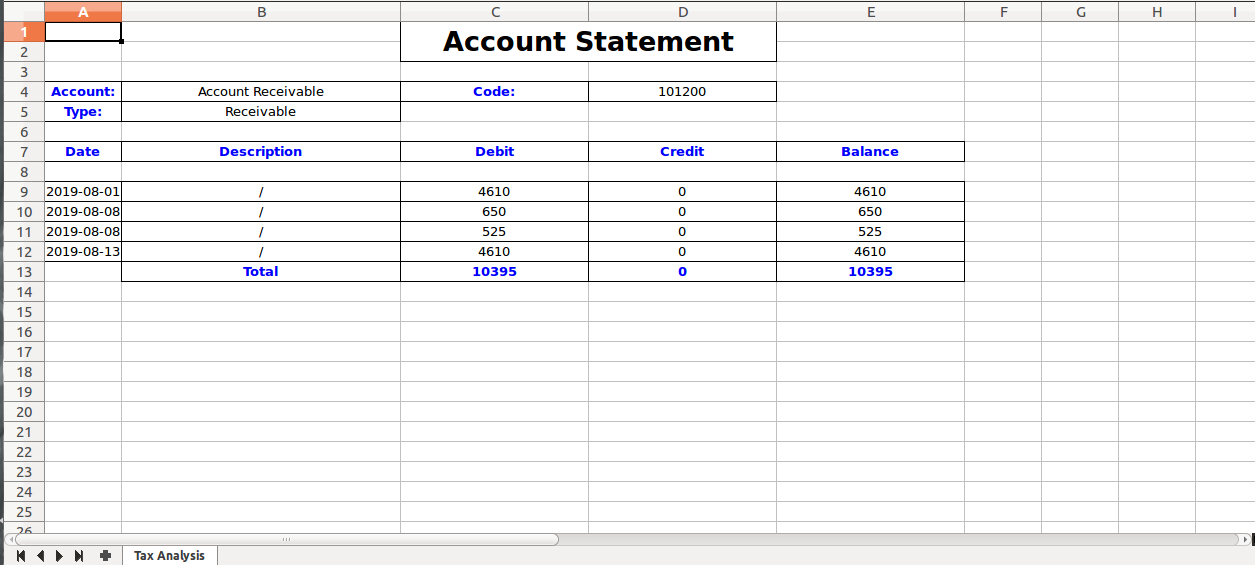Select column B header
Viewport: 1255px width, 565px height.
pos(261,12)
